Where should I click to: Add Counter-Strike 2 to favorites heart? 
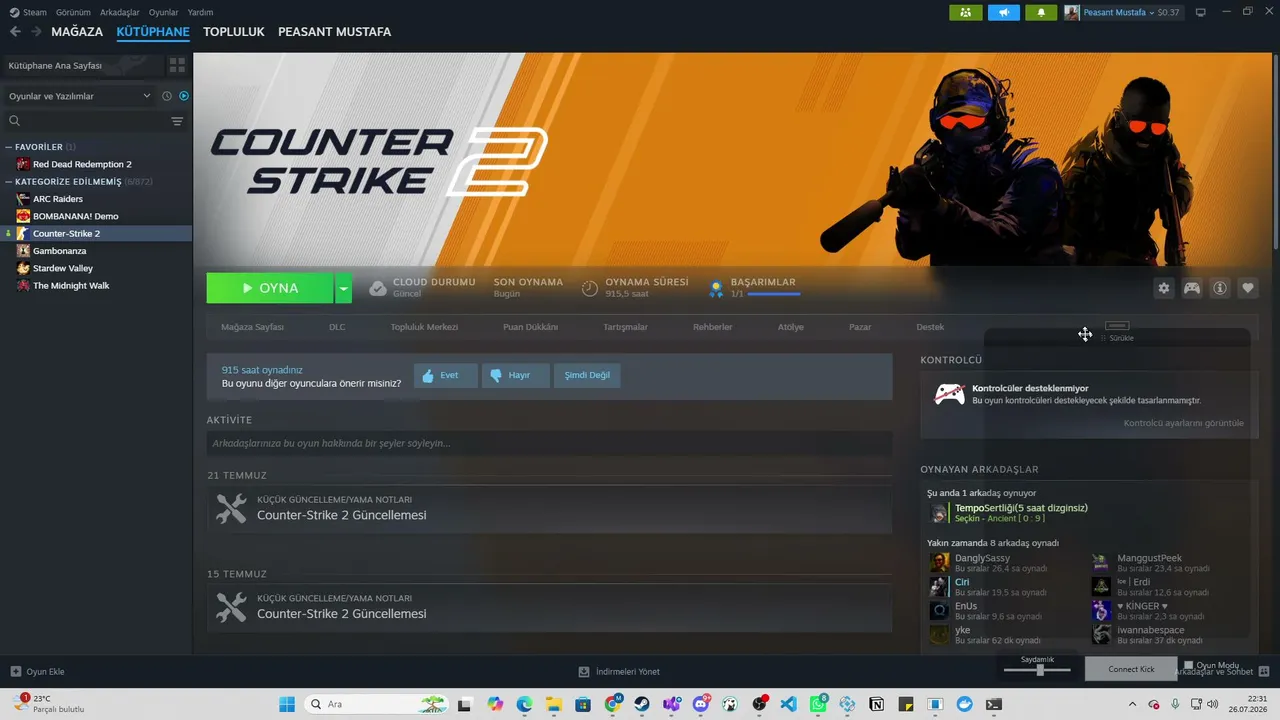[x=1248, y=288]
